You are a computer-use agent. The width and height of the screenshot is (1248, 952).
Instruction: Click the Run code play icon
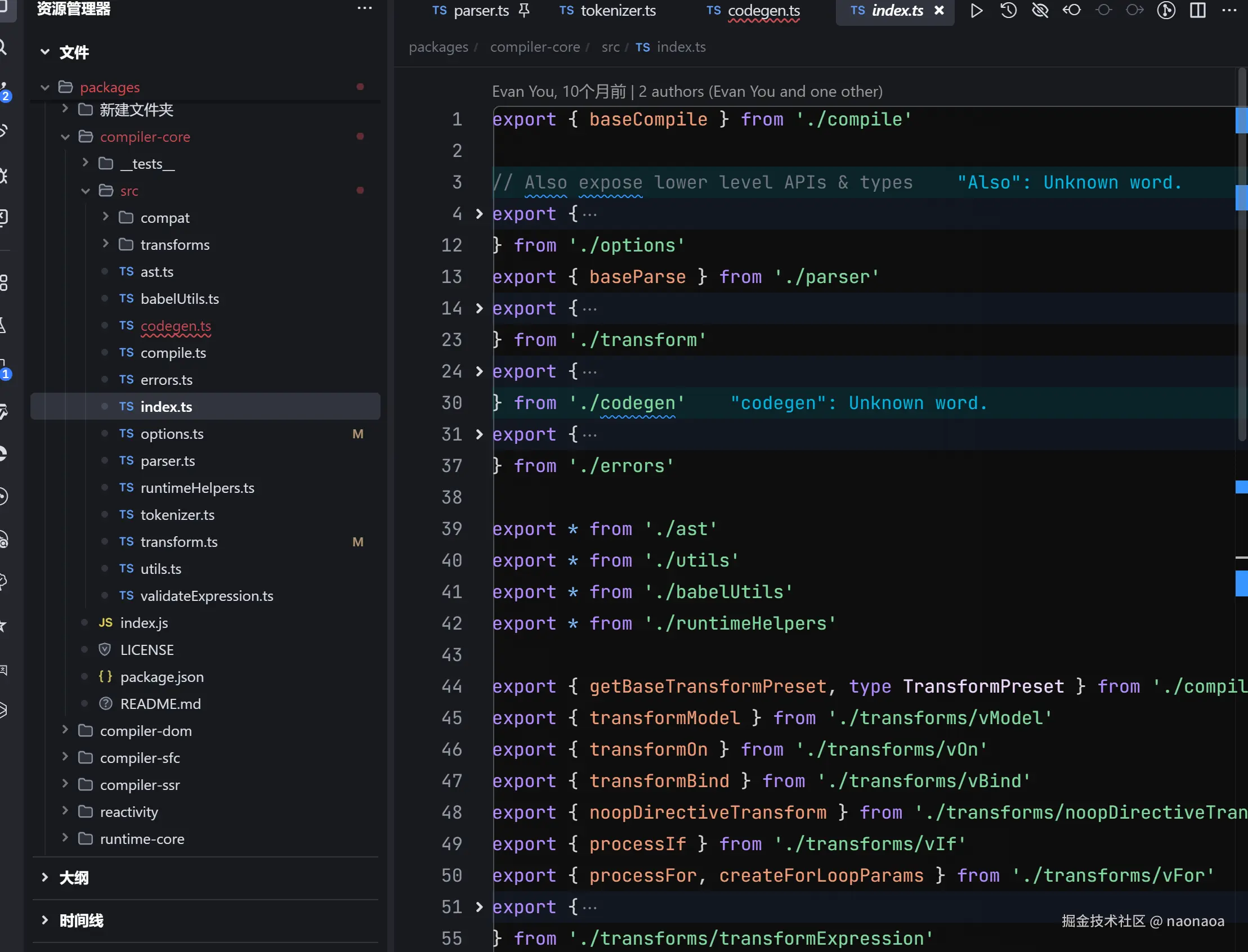click(976, 10)
